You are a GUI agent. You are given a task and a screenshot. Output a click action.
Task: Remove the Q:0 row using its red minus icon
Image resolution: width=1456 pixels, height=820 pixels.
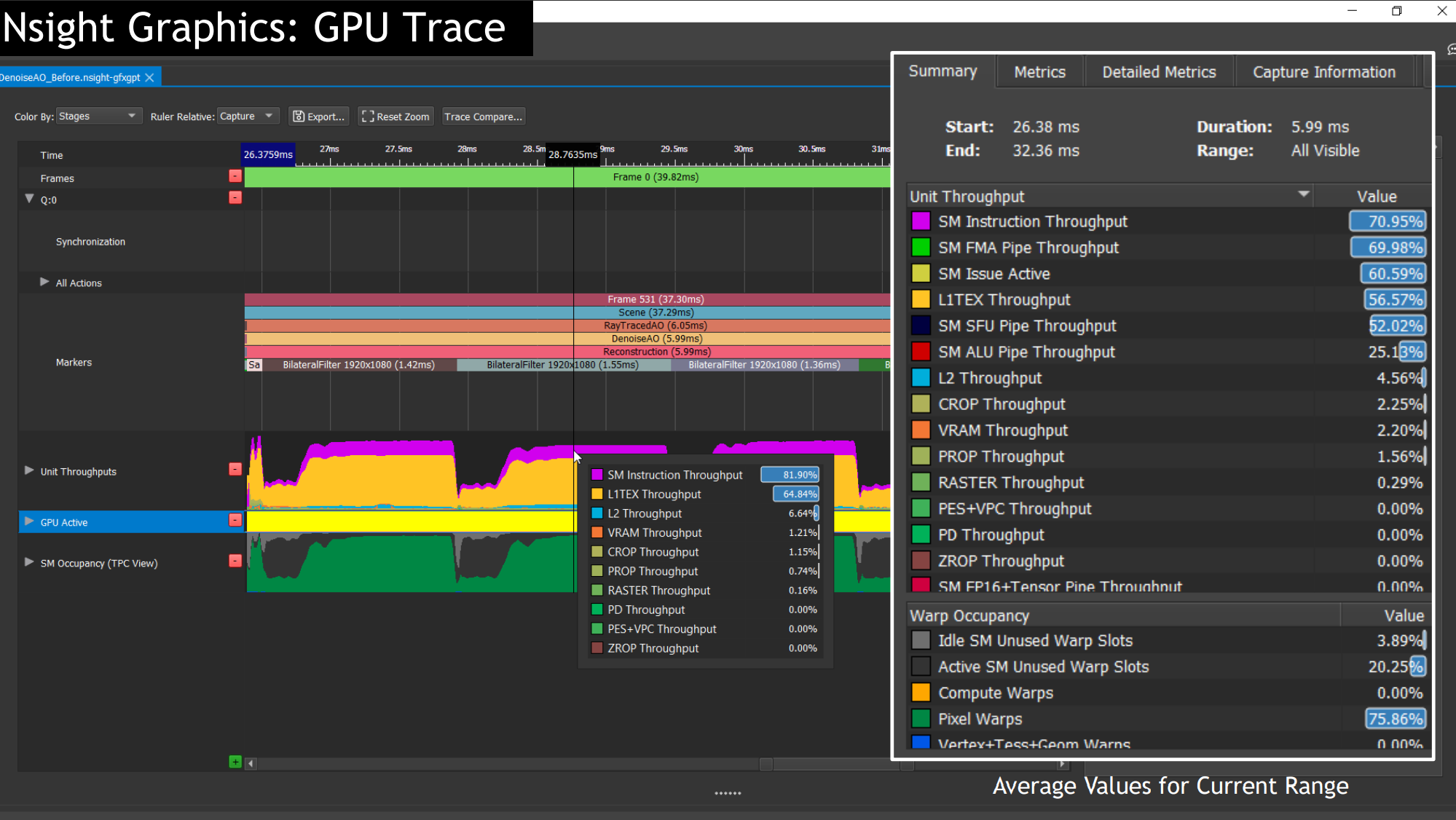pyautogui.click(x=235, y=197)
